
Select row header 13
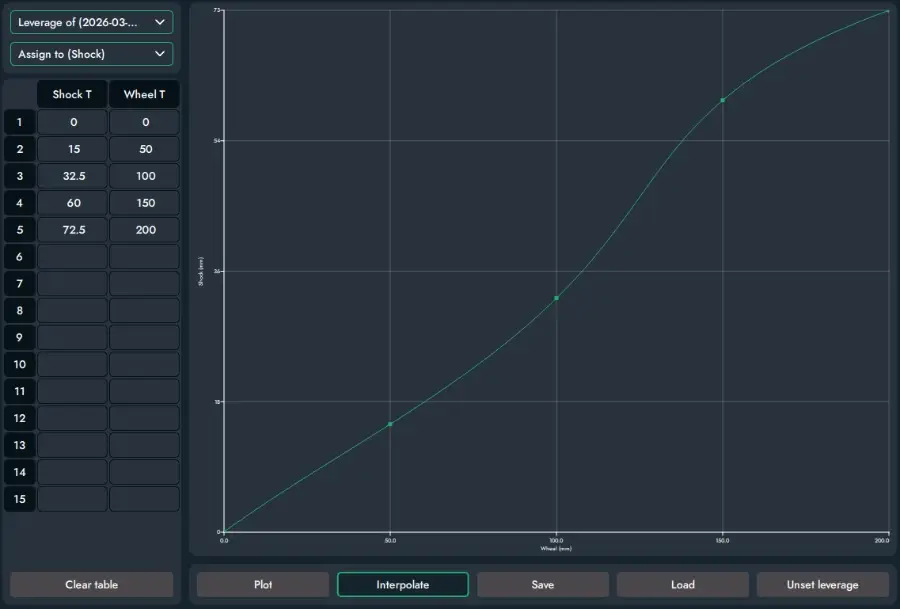click(20, 445)
